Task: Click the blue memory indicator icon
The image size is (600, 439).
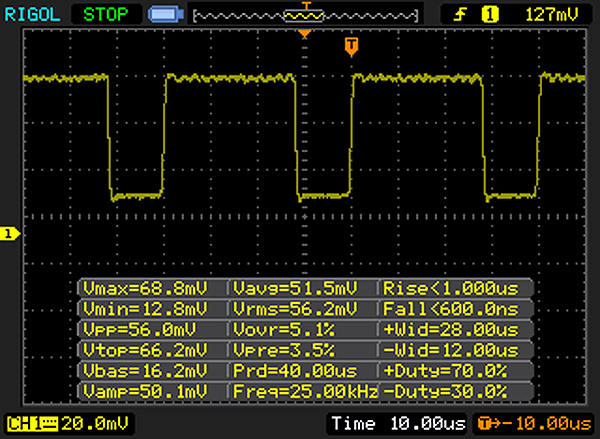Action: pos(161,14)
